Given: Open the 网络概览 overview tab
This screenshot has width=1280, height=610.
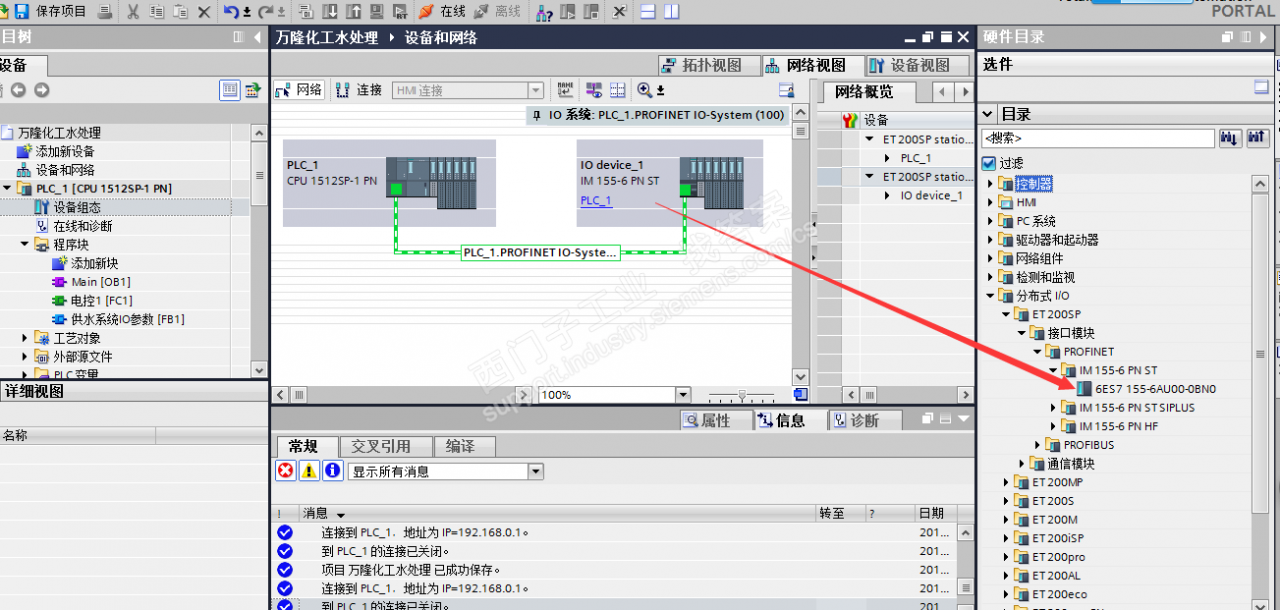Looking at the screenshot, I should tap(869, 92).
